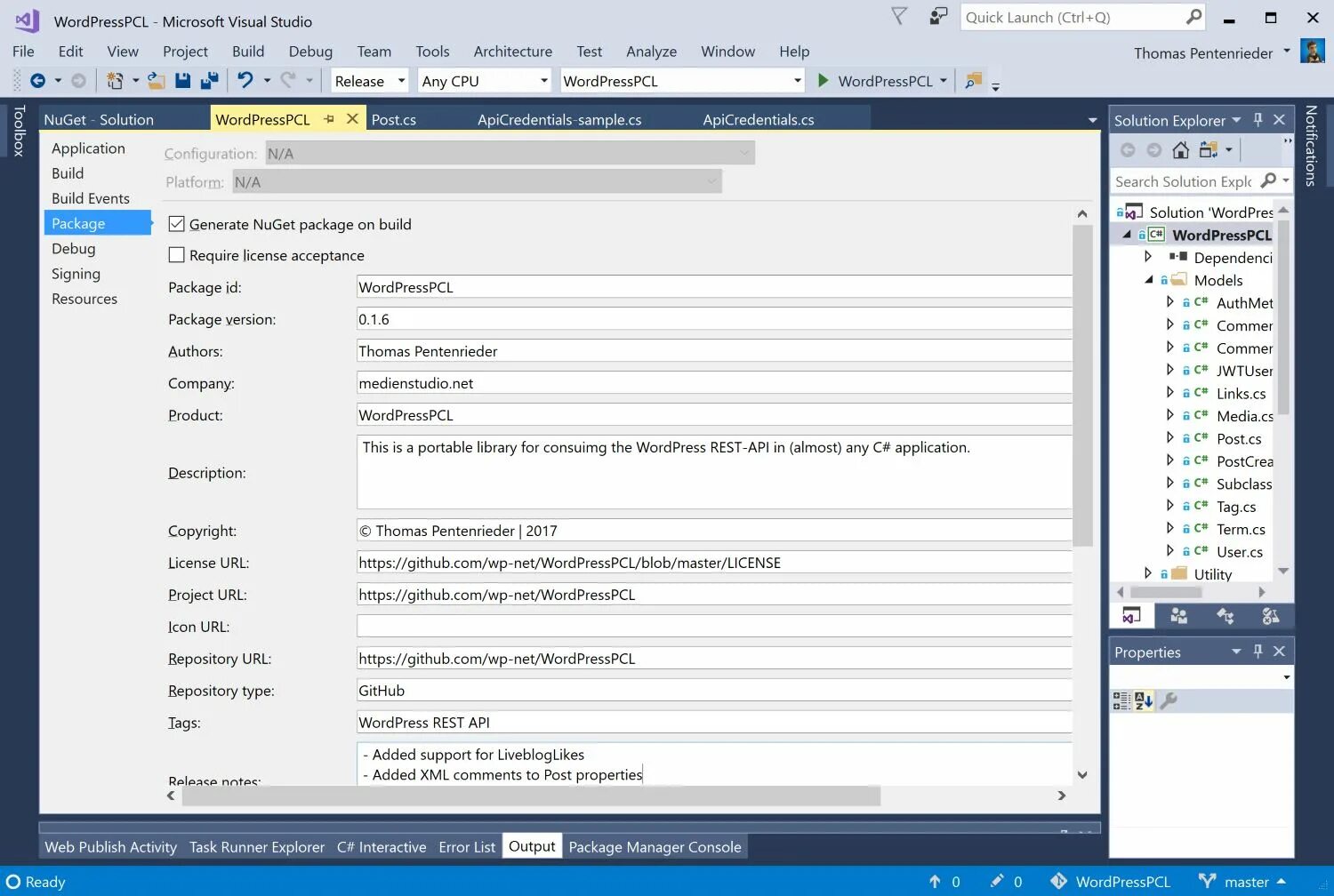Show categorized view in Properties panel
The width and height of the screenshot is (1334, 896).
click(1122, 700)
